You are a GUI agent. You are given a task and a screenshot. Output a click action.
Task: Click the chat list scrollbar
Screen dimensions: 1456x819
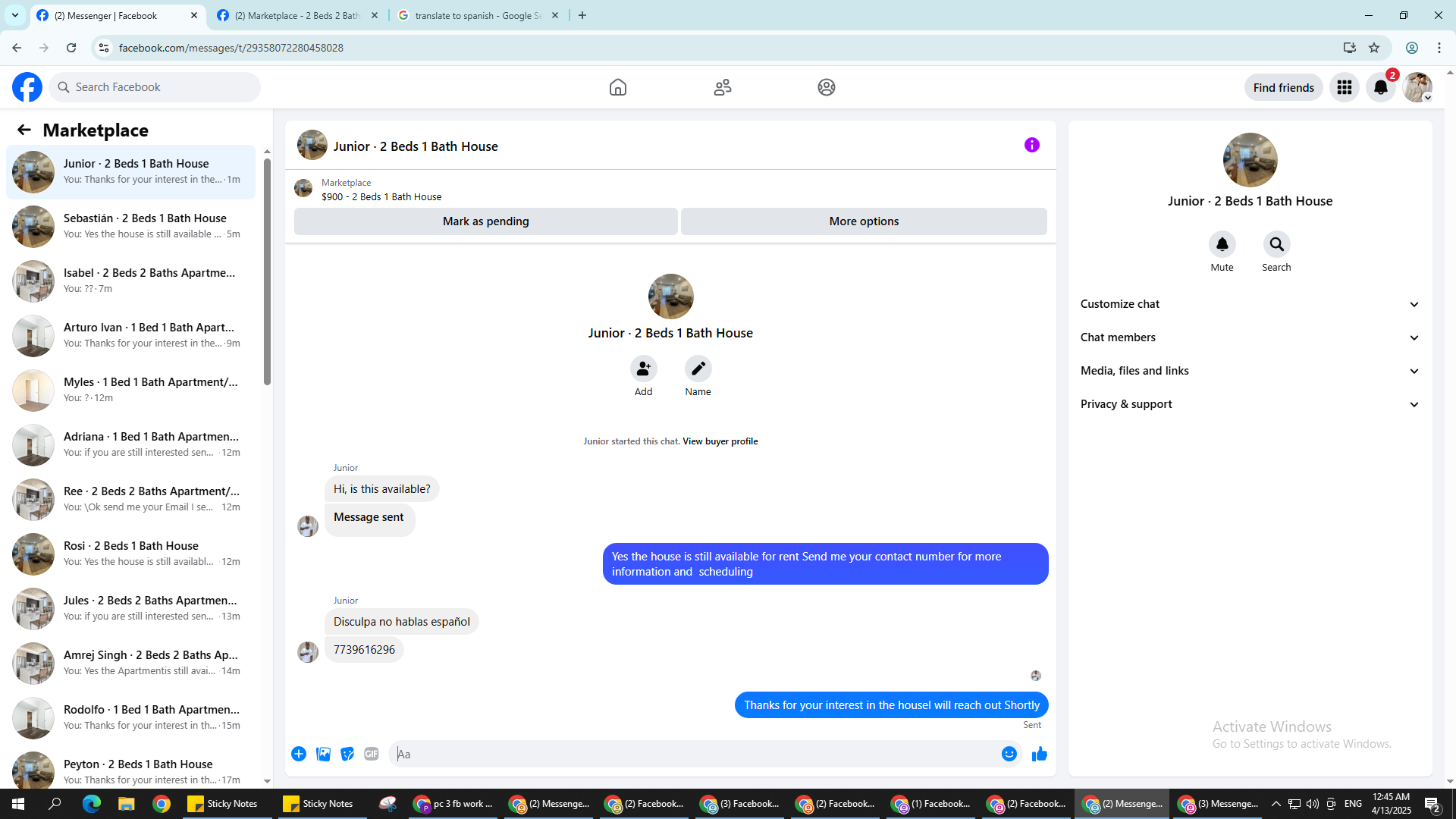(x=267, y=271)
